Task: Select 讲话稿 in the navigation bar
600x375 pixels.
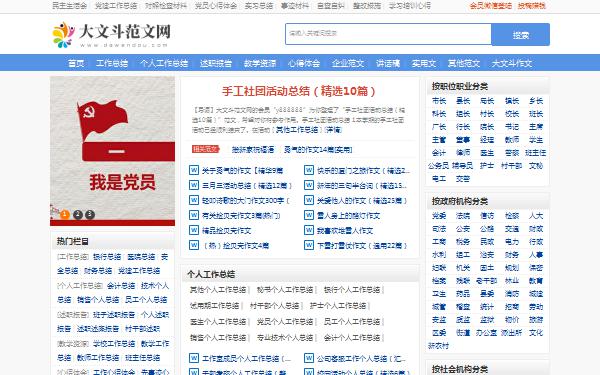Action: pyautogui.click(x=388, y=63)
